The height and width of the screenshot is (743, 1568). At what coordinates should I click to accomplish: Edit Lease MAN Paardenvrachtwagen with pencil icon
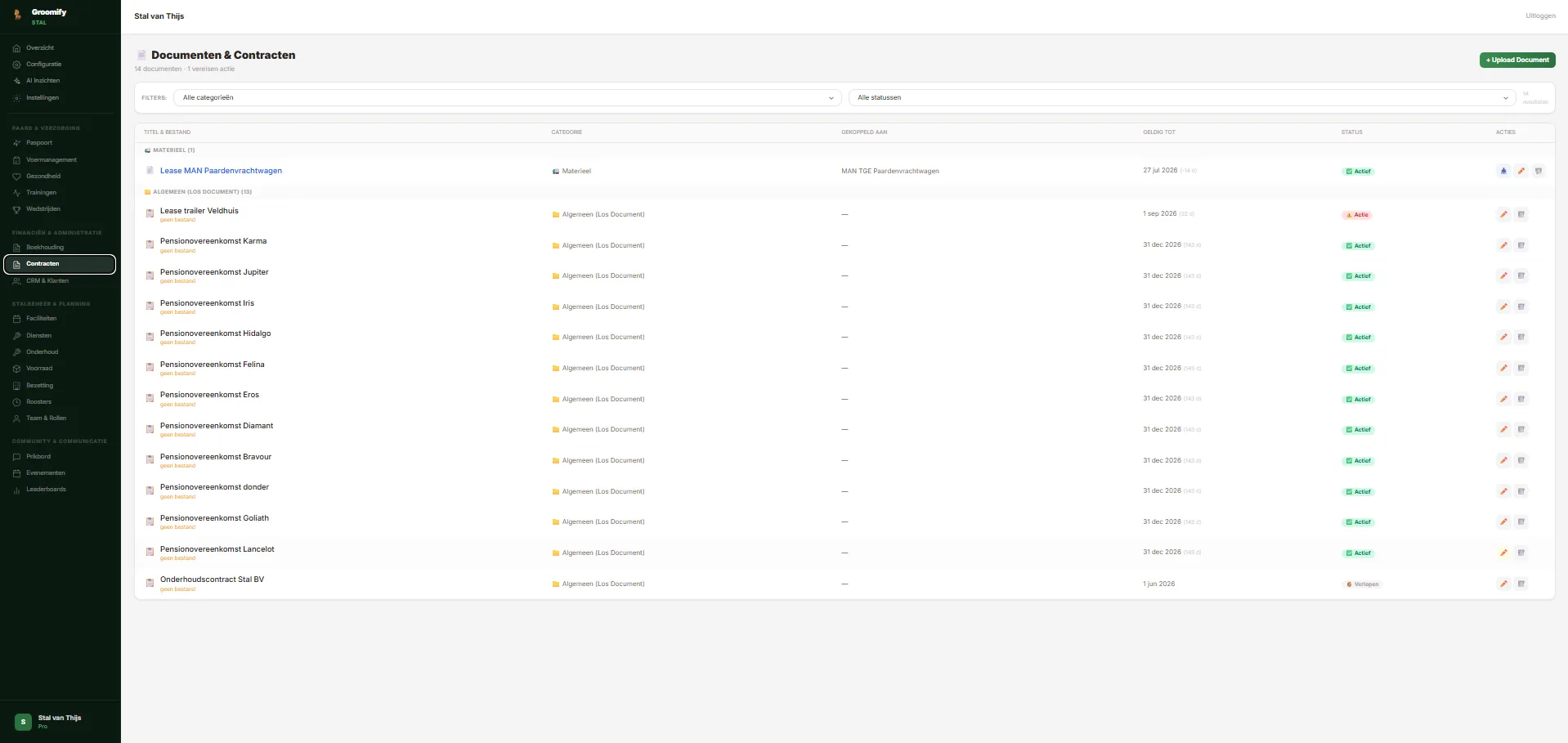pos(1521,171)
